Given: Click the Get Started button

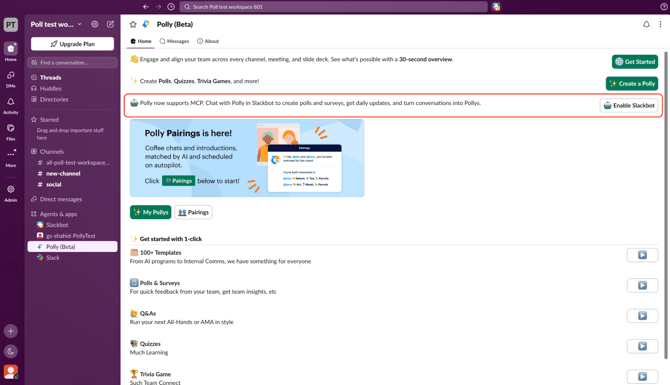Looking at the screenshot, I should click(x=635, y=62).
